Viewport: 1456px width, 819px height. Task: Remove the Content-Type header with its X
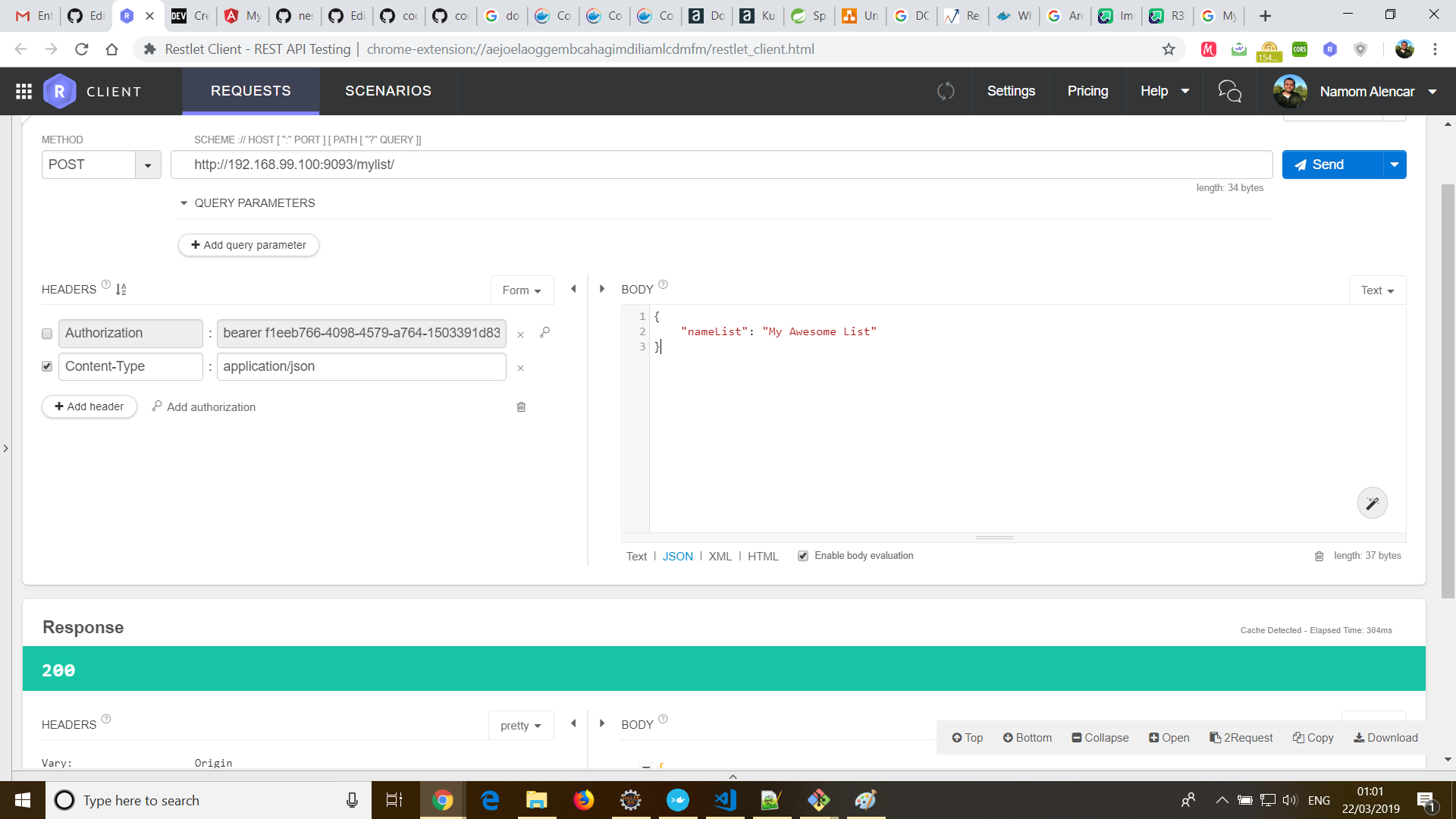520,368
